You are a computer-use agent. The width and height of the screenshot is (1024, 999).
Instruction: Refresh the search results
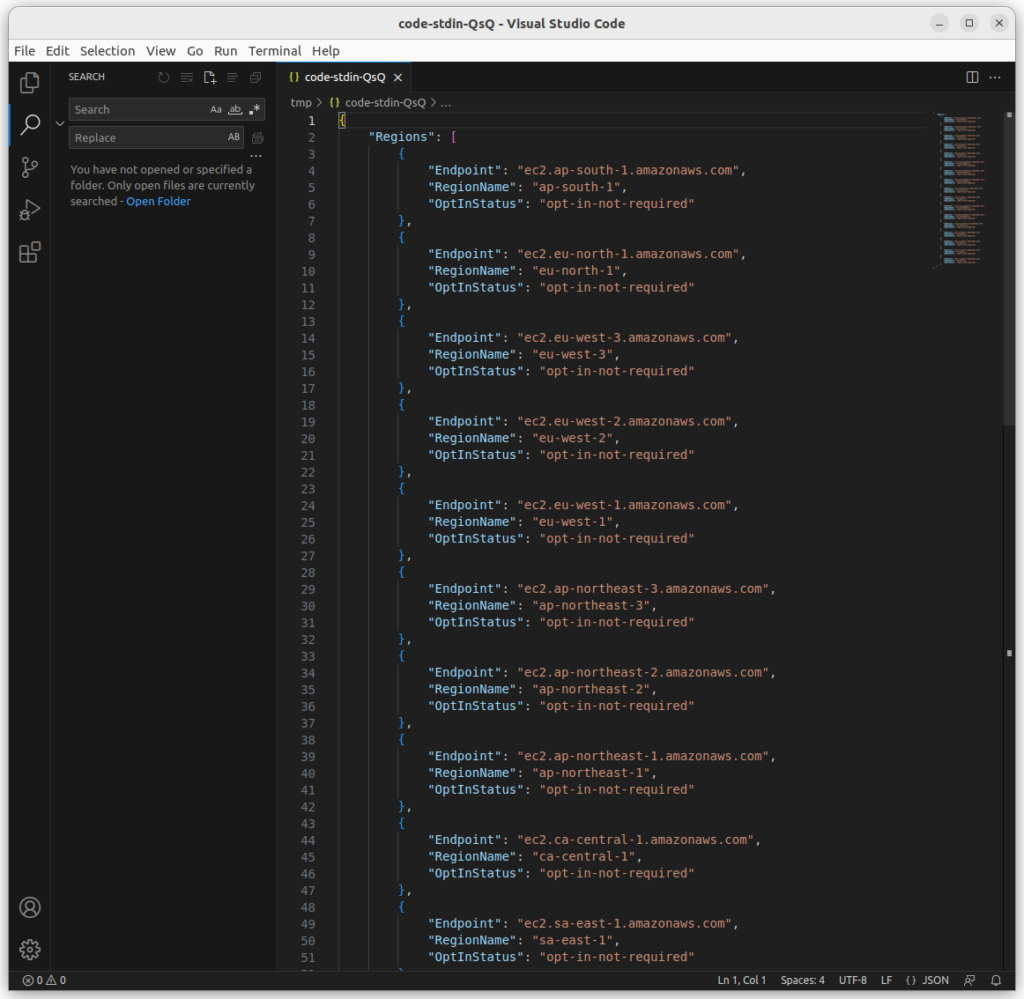click(x=163, y=77)
